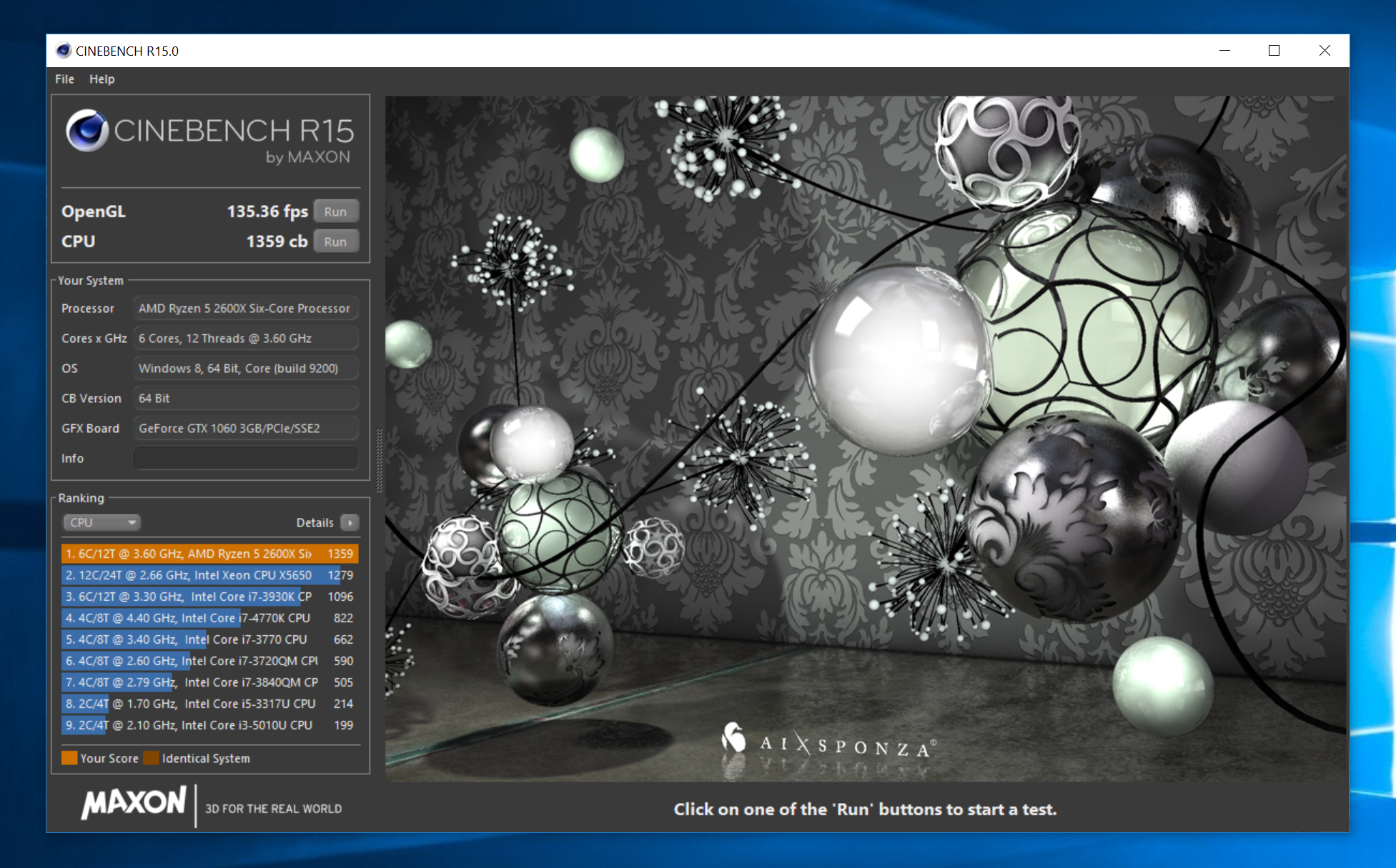
Task: Open the Help menu
Action: point(102,79)
